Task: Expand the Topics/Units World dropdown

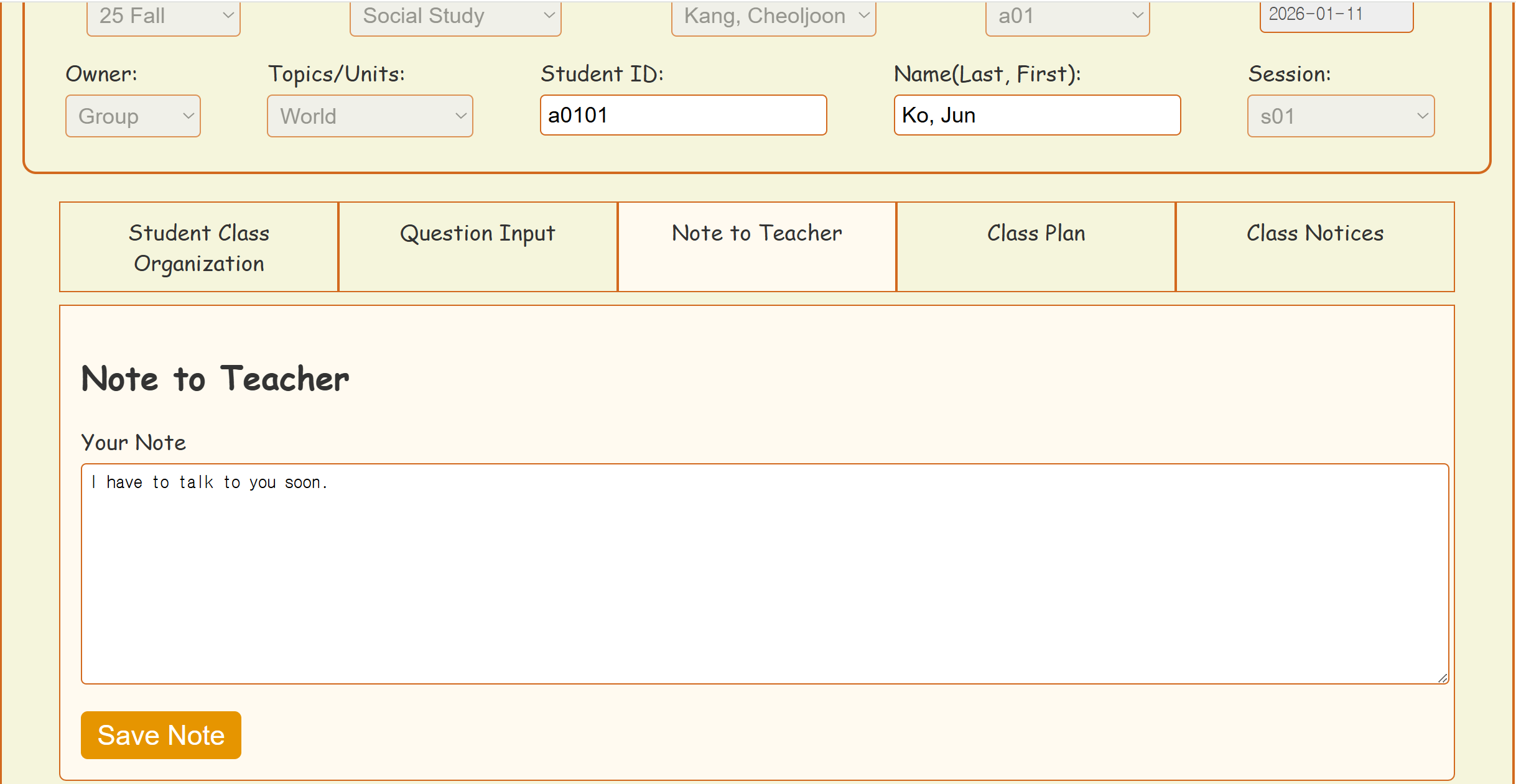Action: click(370, 116)
